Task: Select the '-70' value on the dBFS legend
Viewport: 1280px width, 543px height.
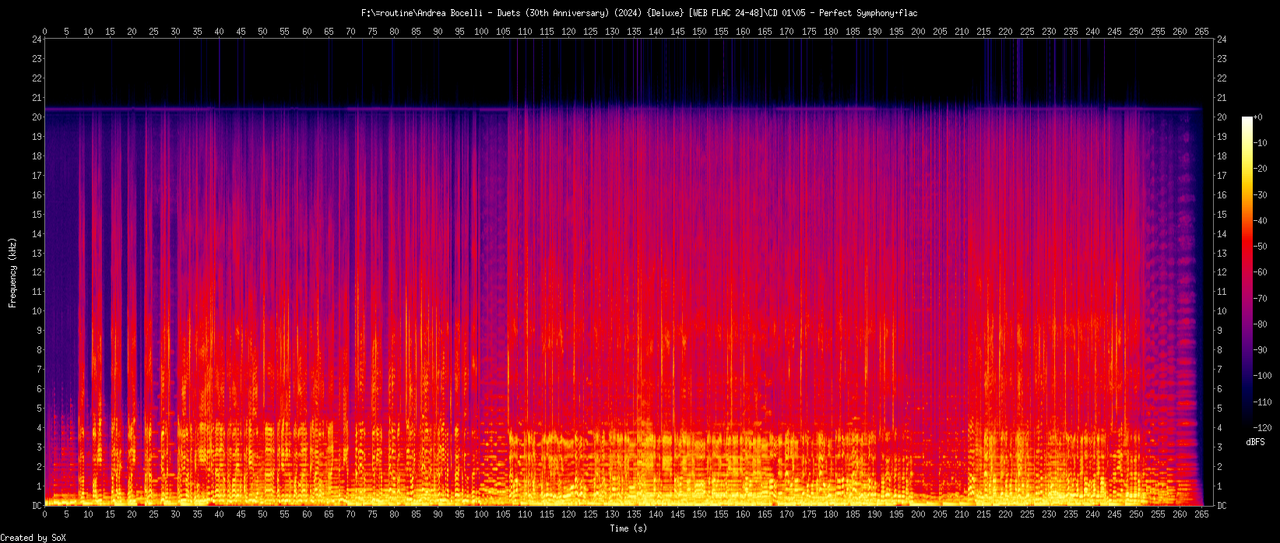Action: (1262, 298)
